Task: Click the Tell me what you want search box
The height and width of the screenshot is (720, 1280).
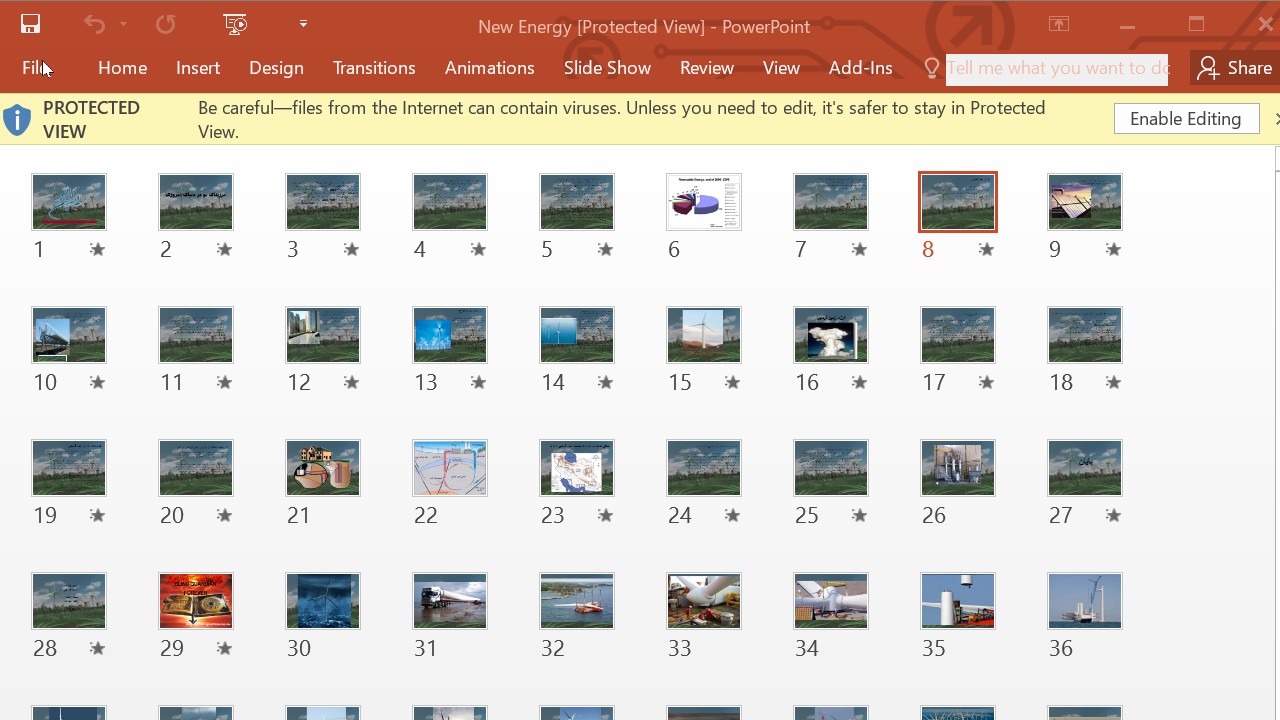Action: 1057,69
